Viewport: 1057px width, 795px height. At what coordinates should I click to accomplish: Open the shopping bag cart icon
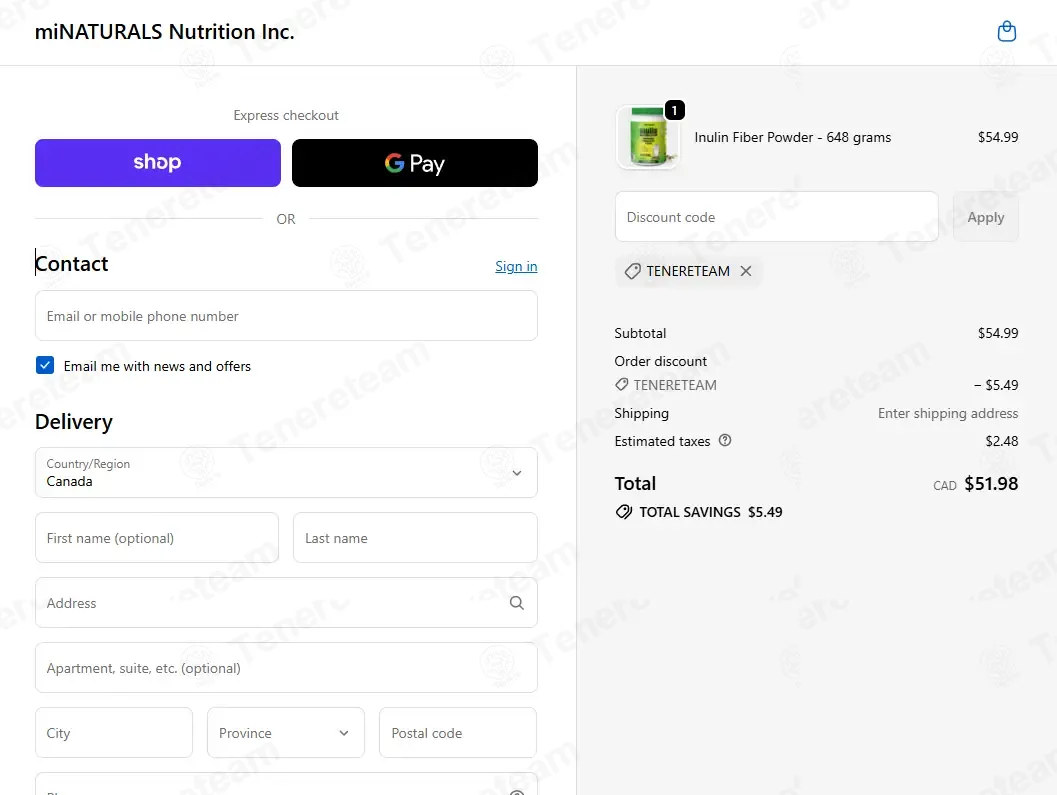(1006, 32)
